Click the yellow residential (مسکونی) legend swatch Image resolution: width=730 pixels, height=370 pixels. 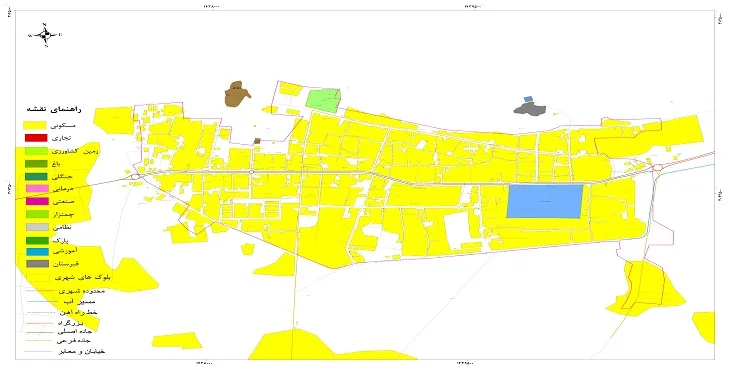pos(35,126)
